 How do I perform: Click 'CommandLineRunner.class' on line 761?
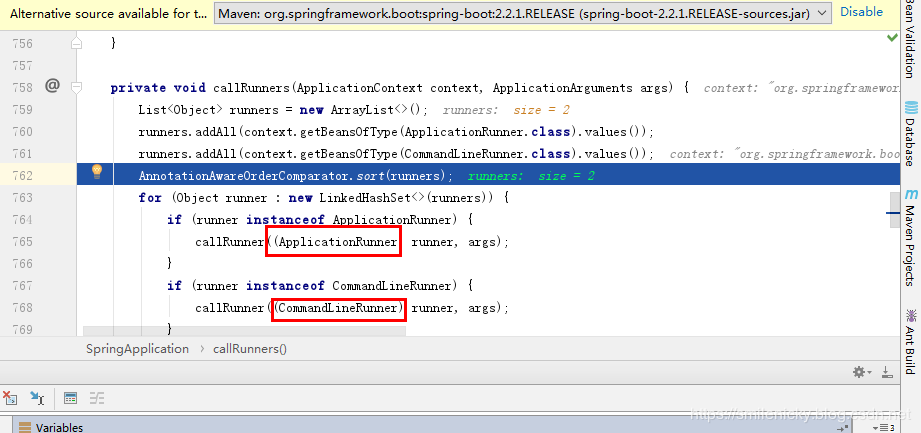pos(488,154)
